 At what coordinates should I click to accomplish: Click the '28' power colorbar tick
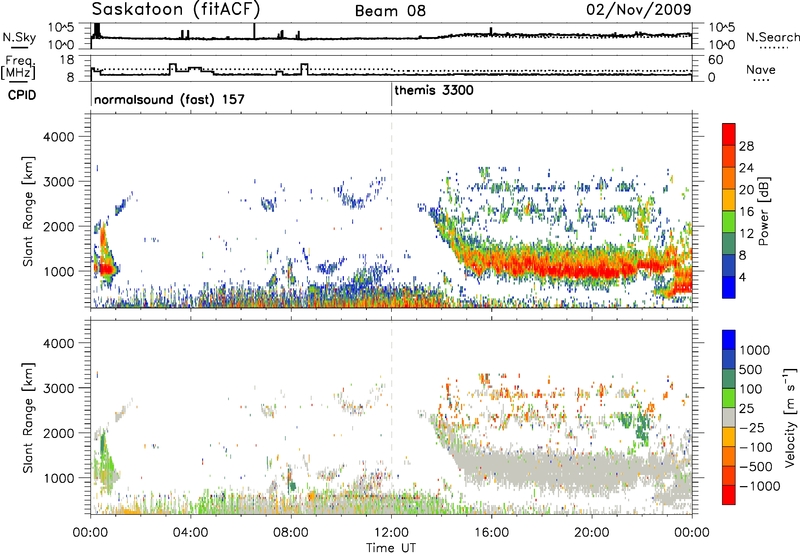(x=746, y=146)
